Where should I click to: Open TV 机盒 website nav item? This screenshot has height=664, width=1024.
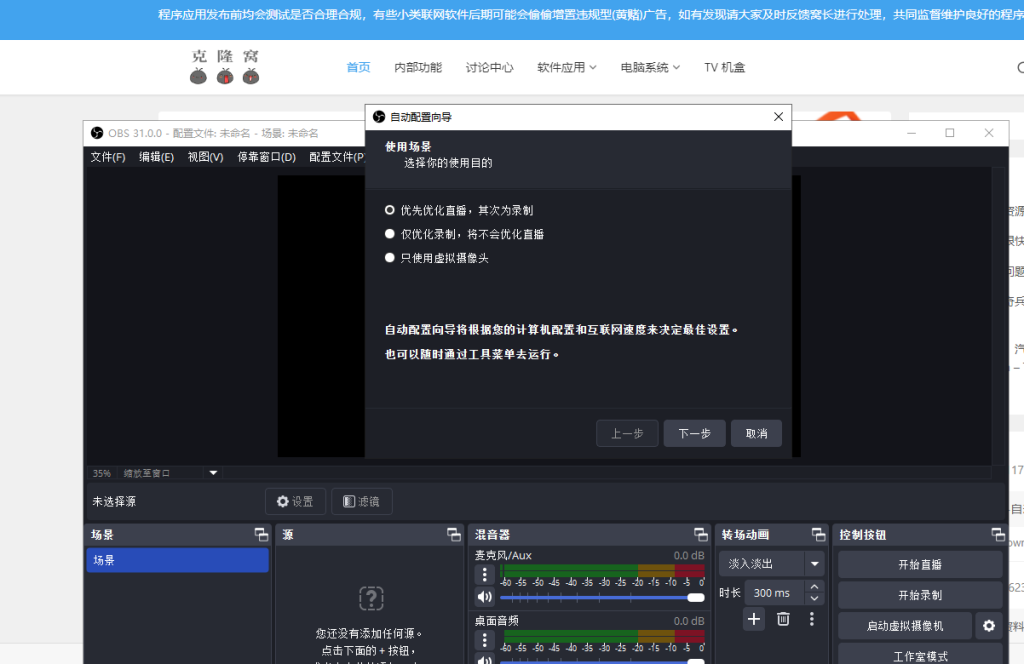click(724, 67)
